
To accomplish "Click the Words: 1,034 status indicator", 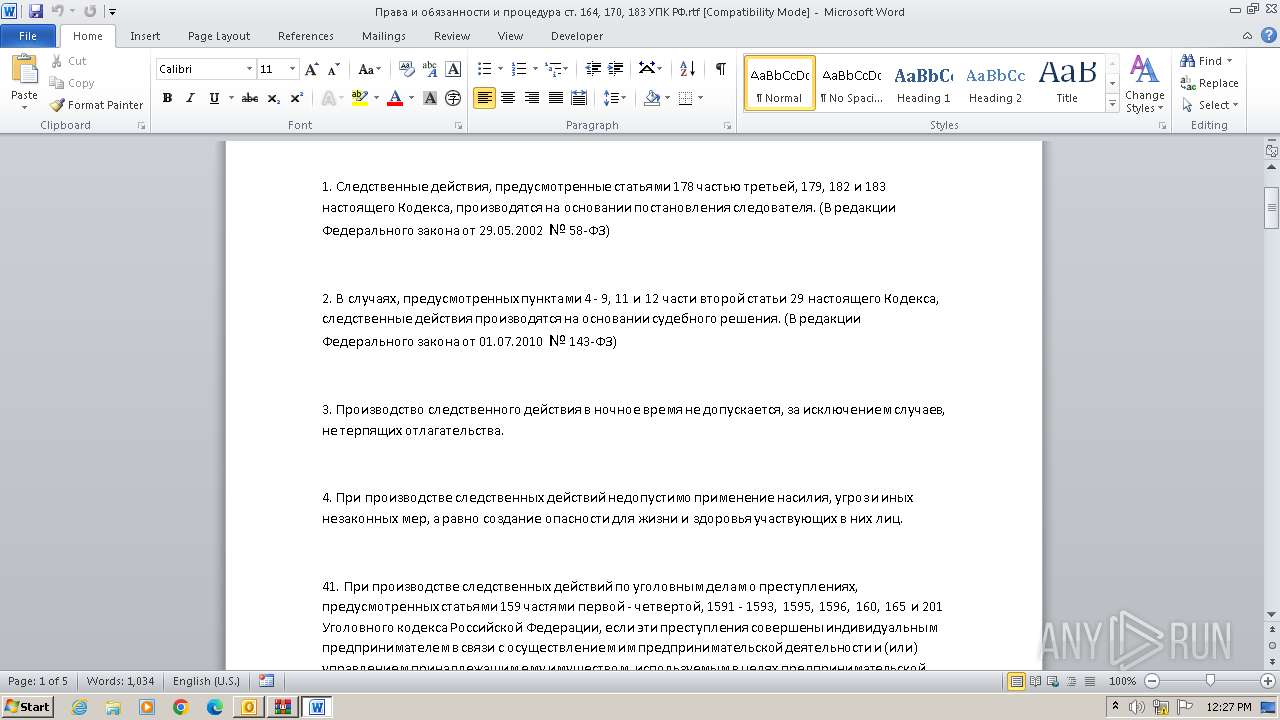I will pyautogui.click(x=120, y=681).
